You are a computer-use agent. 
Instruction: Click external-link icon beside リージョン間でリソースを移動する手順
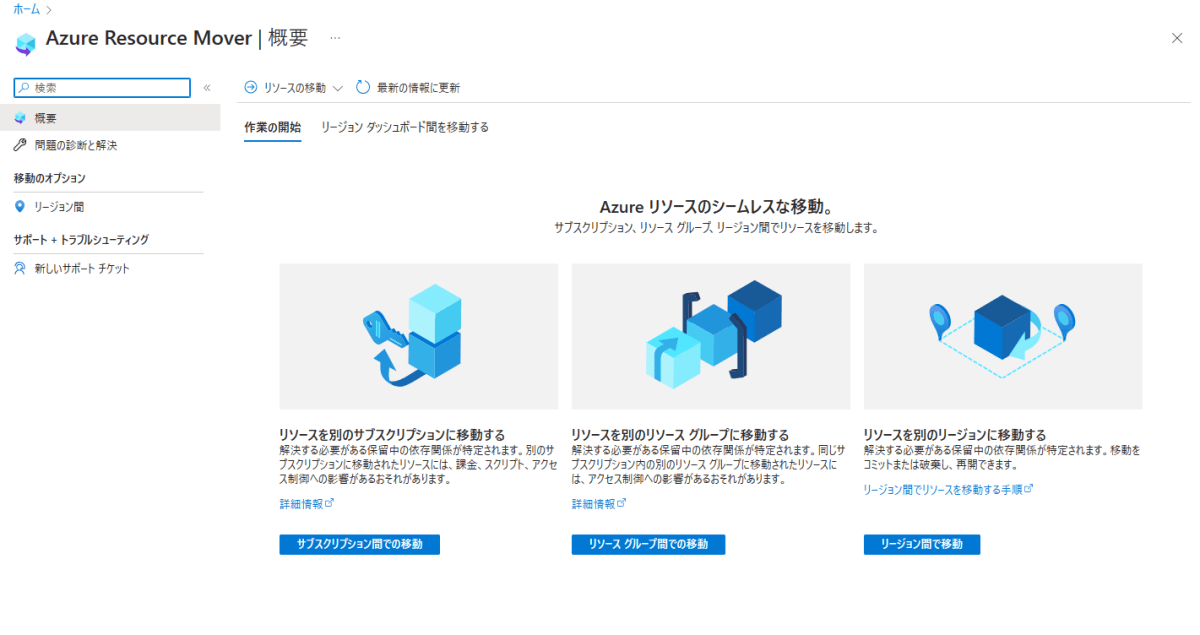click(1029, 489)
